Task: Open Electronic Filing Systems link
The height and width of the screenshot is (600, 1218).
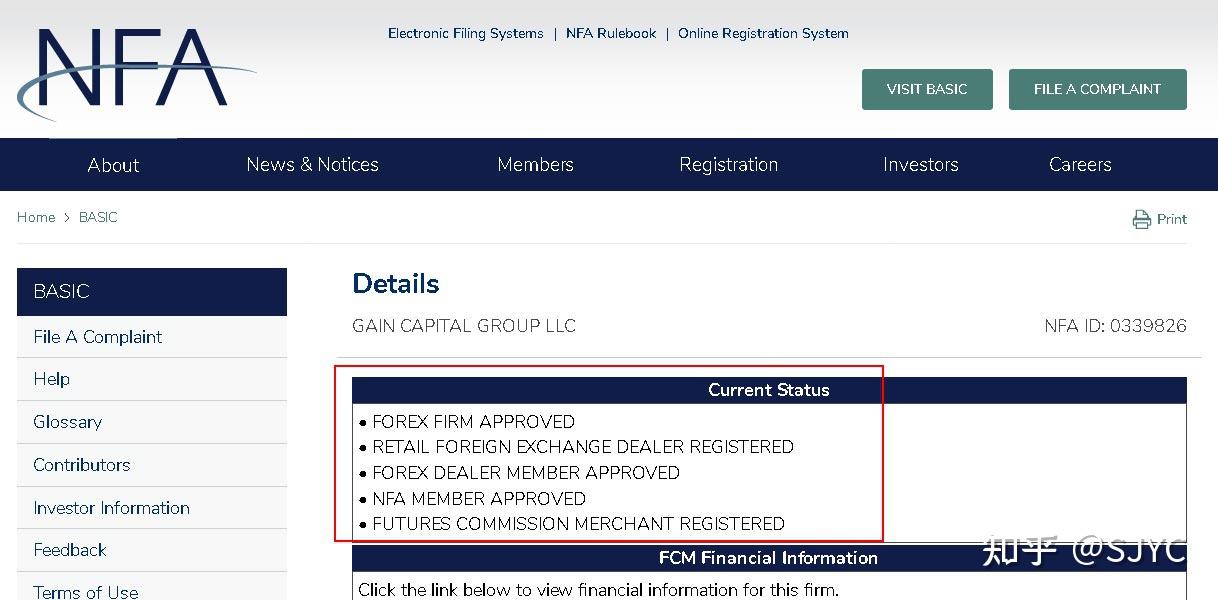Action: pos(465,33)
